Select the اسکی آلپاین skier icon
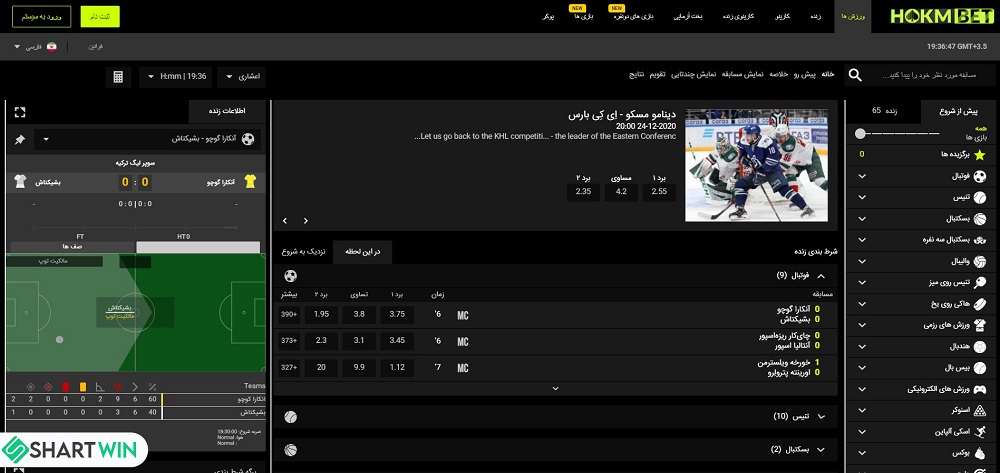The height and width of the screenshot is (473, 1000). 980,432
